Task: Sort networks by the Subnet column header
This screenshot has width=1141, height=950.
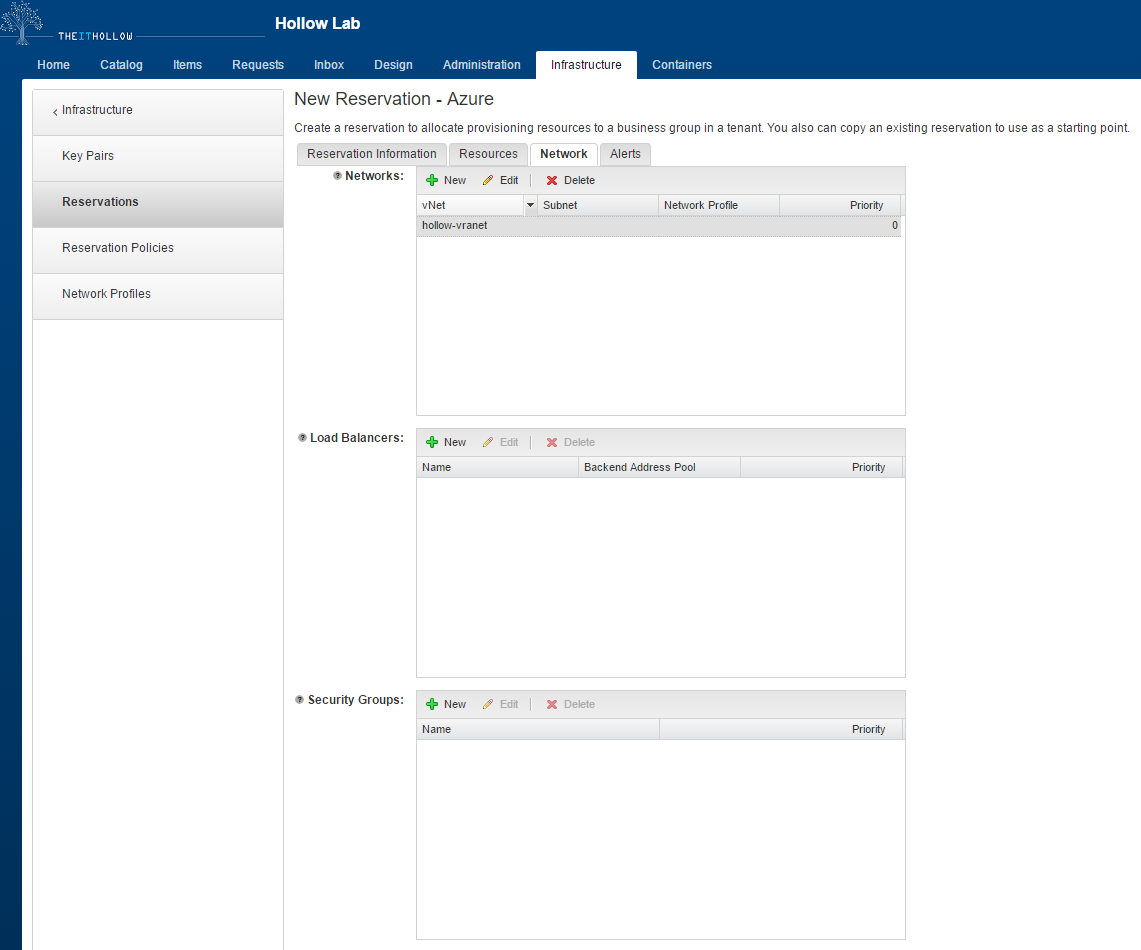Action: [598, 205]
